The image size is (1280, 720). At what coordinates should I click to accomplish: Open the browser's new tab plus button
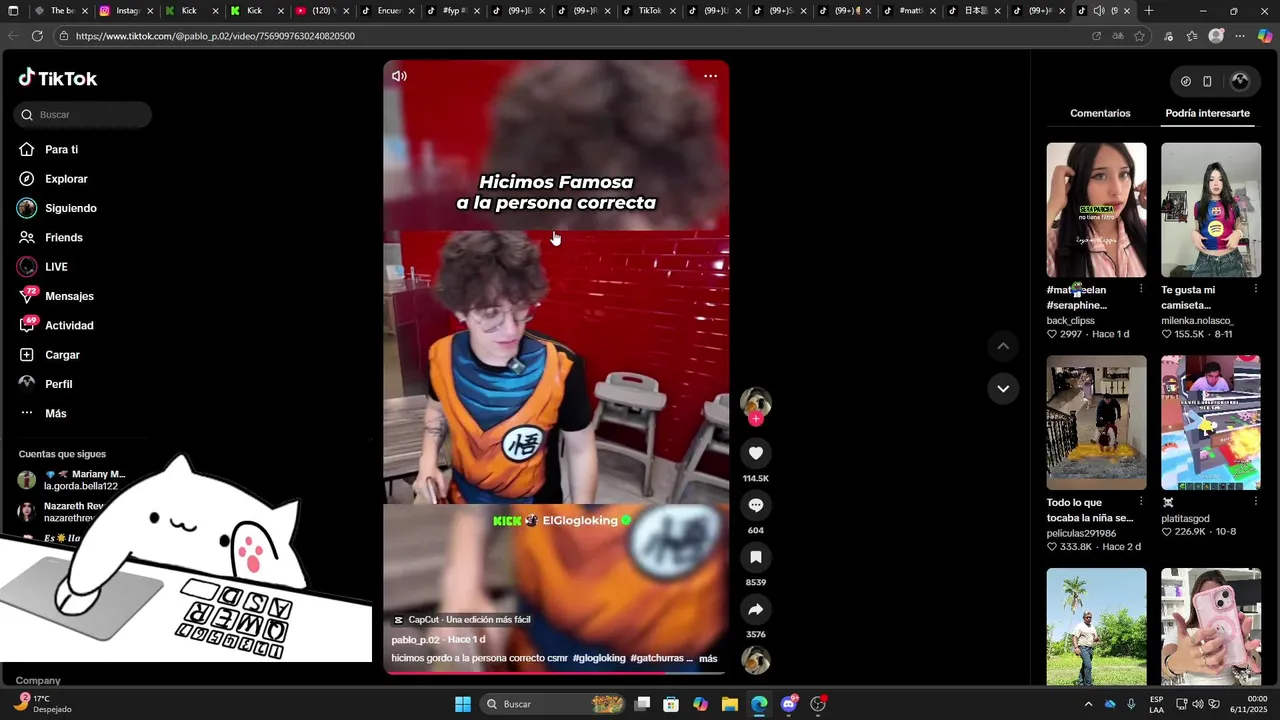click(x=1148, y=11)
